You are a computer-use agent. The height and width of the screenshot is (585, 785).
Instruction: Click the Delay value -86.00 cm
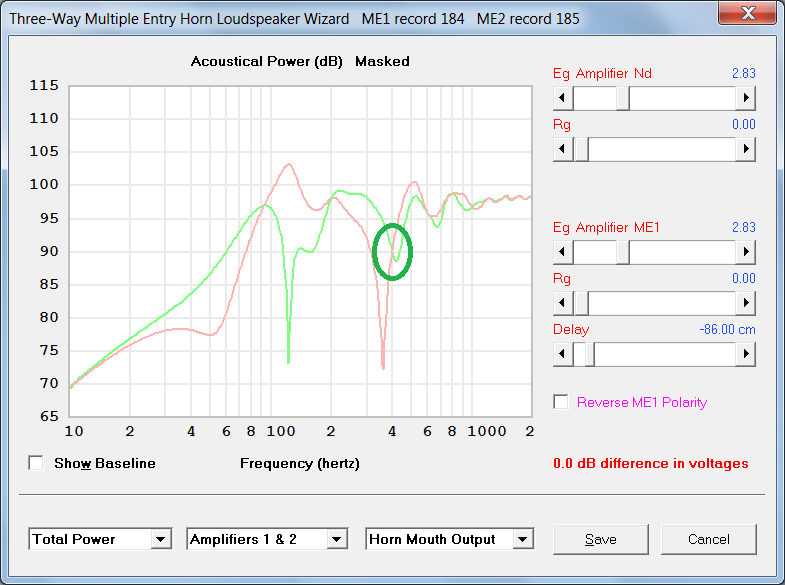[x=727, y=329]
